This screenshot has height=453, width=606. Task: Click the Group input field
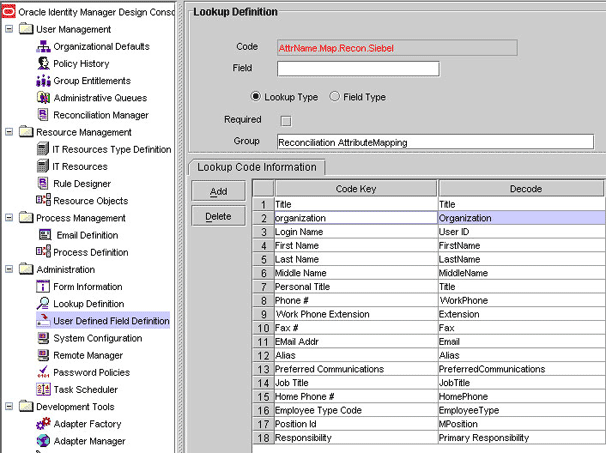[x=435, y=142]
